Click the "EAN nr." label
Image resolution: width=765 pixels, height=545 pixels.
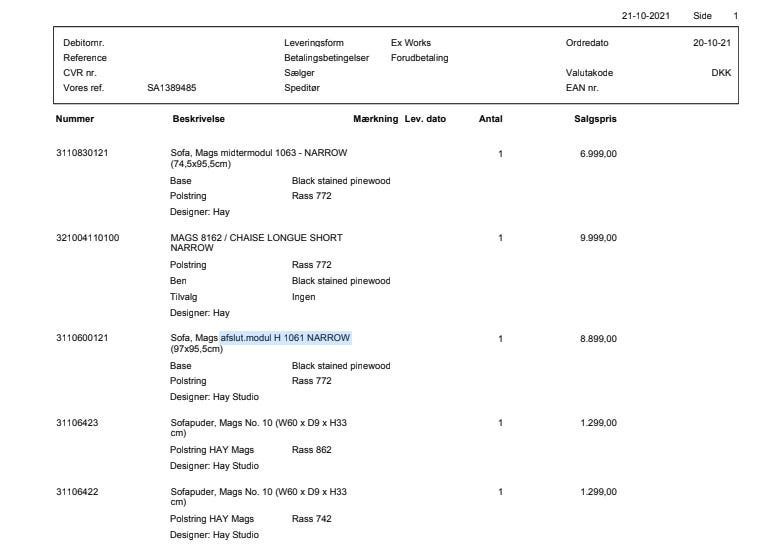(x=582, y=88)
